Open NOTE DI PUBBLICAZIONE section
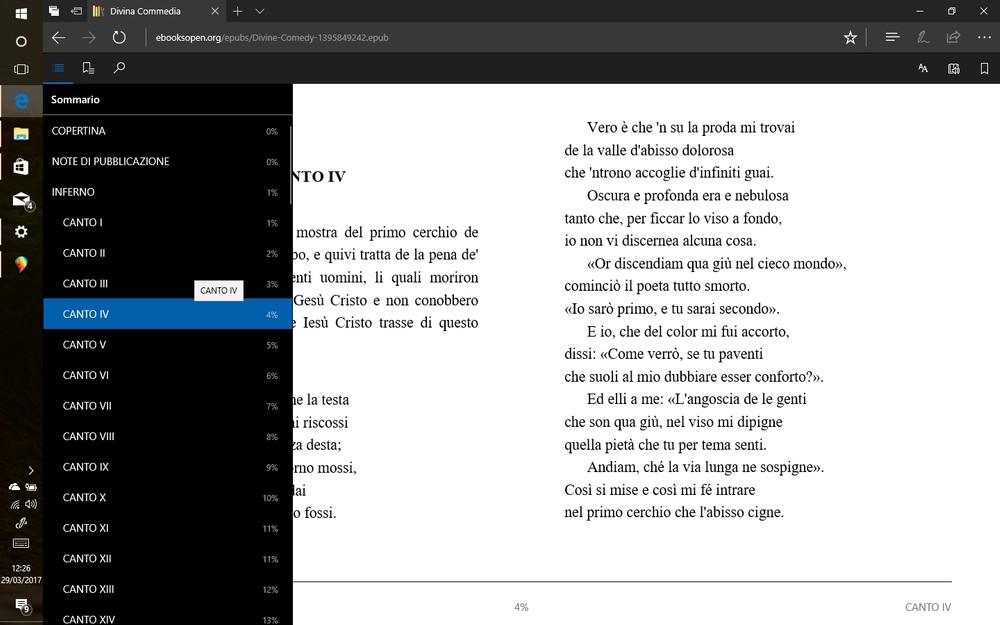1000x625 pixels. point(167,161)
